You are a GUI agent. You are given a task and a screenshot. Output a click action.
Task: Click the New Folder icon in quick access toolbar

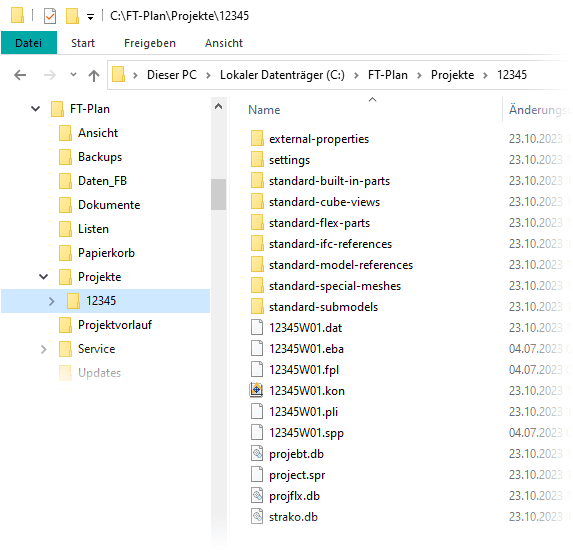pos(72,16)
